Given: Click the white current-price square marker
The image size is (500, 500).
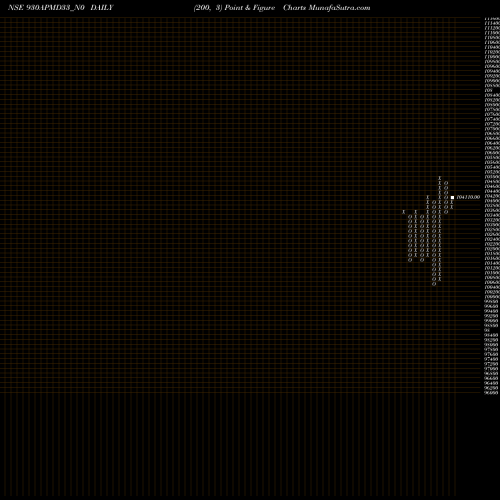Looking at the screenshot, I should coord(452,197).
